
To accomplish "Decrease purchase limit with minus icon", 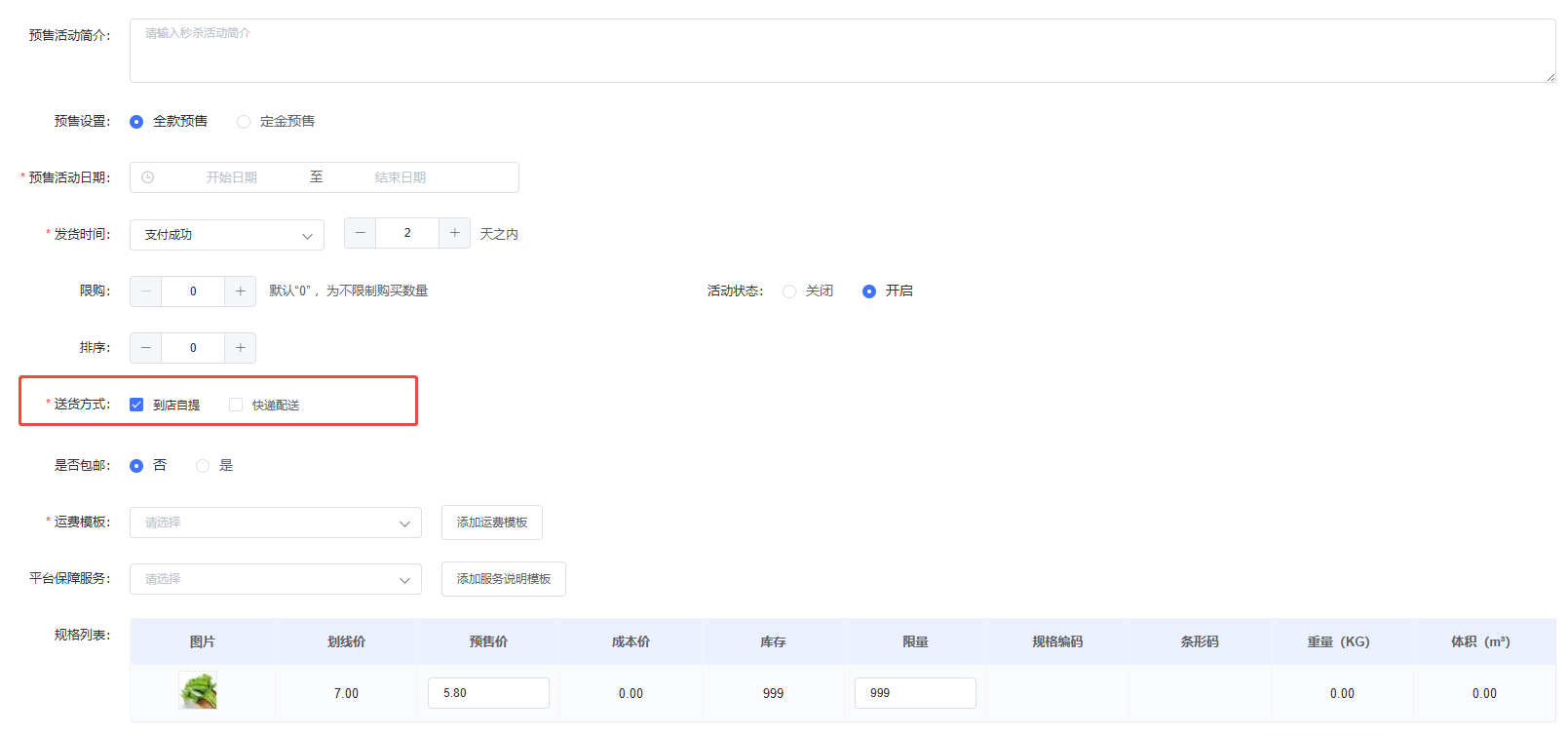I will [146, 291].
